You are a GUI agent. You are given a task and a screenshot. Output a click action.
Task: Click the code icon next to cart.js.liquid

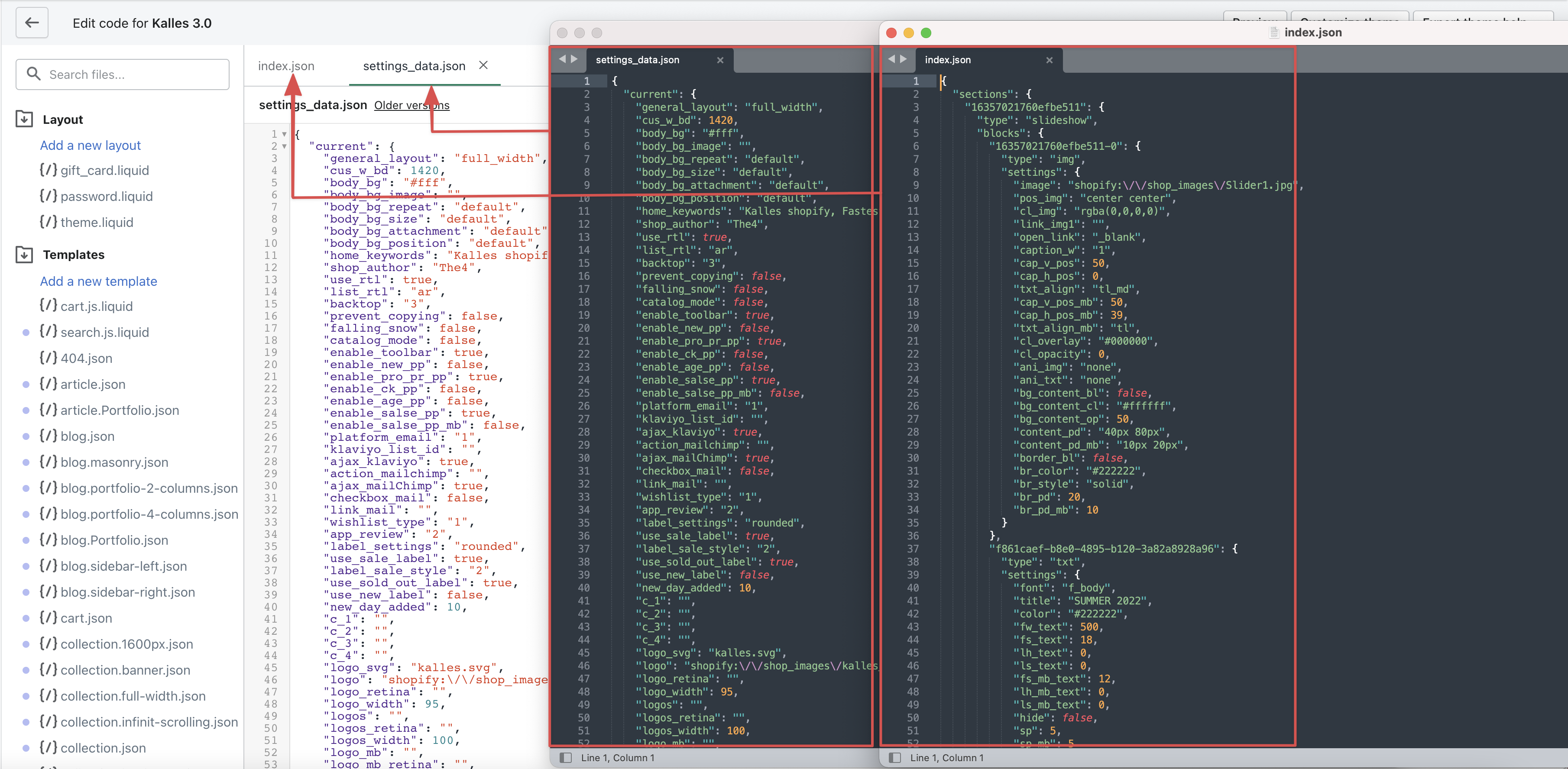coord(49,306)
